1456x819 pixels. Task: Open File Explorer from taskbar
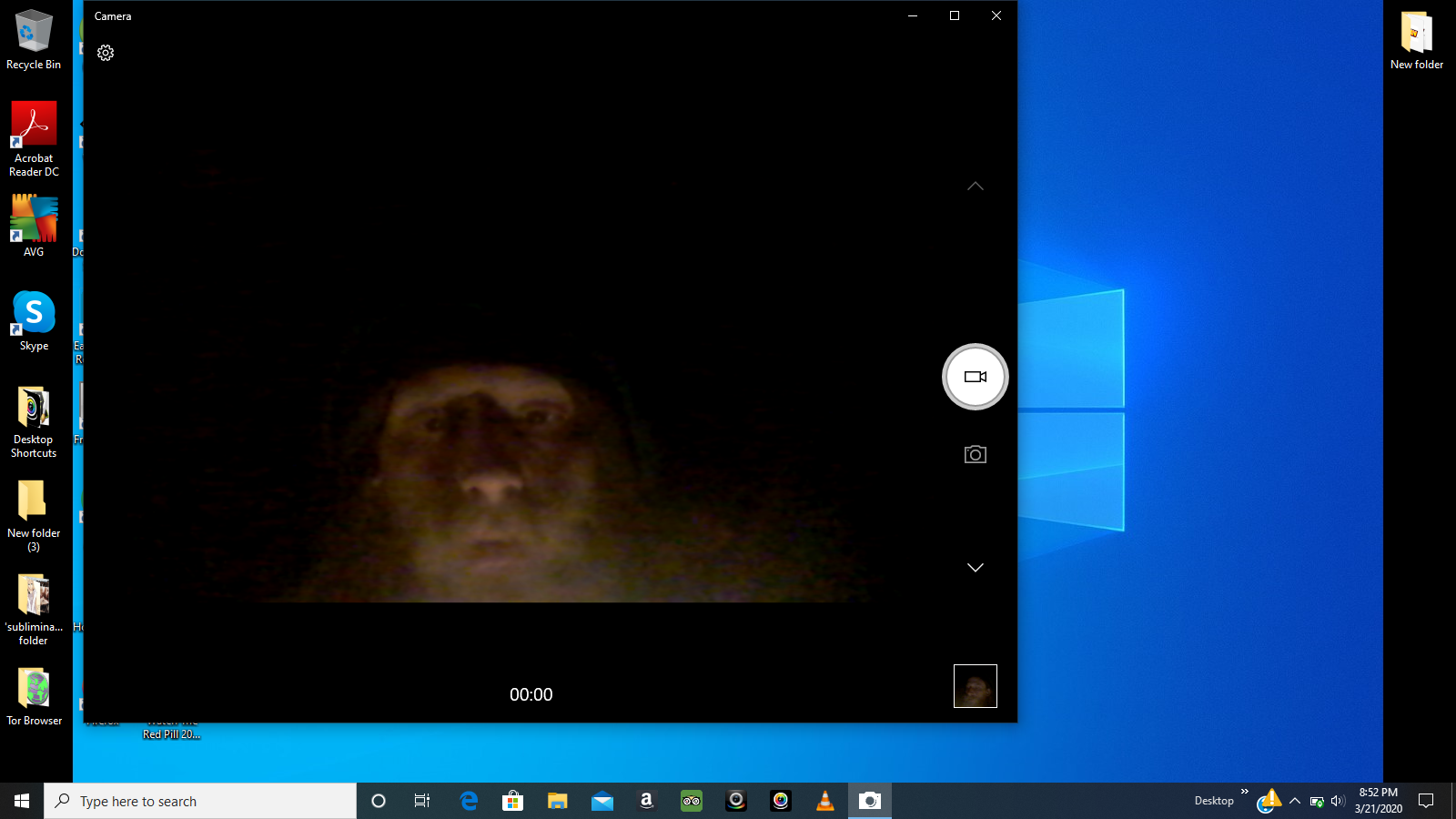558,801
